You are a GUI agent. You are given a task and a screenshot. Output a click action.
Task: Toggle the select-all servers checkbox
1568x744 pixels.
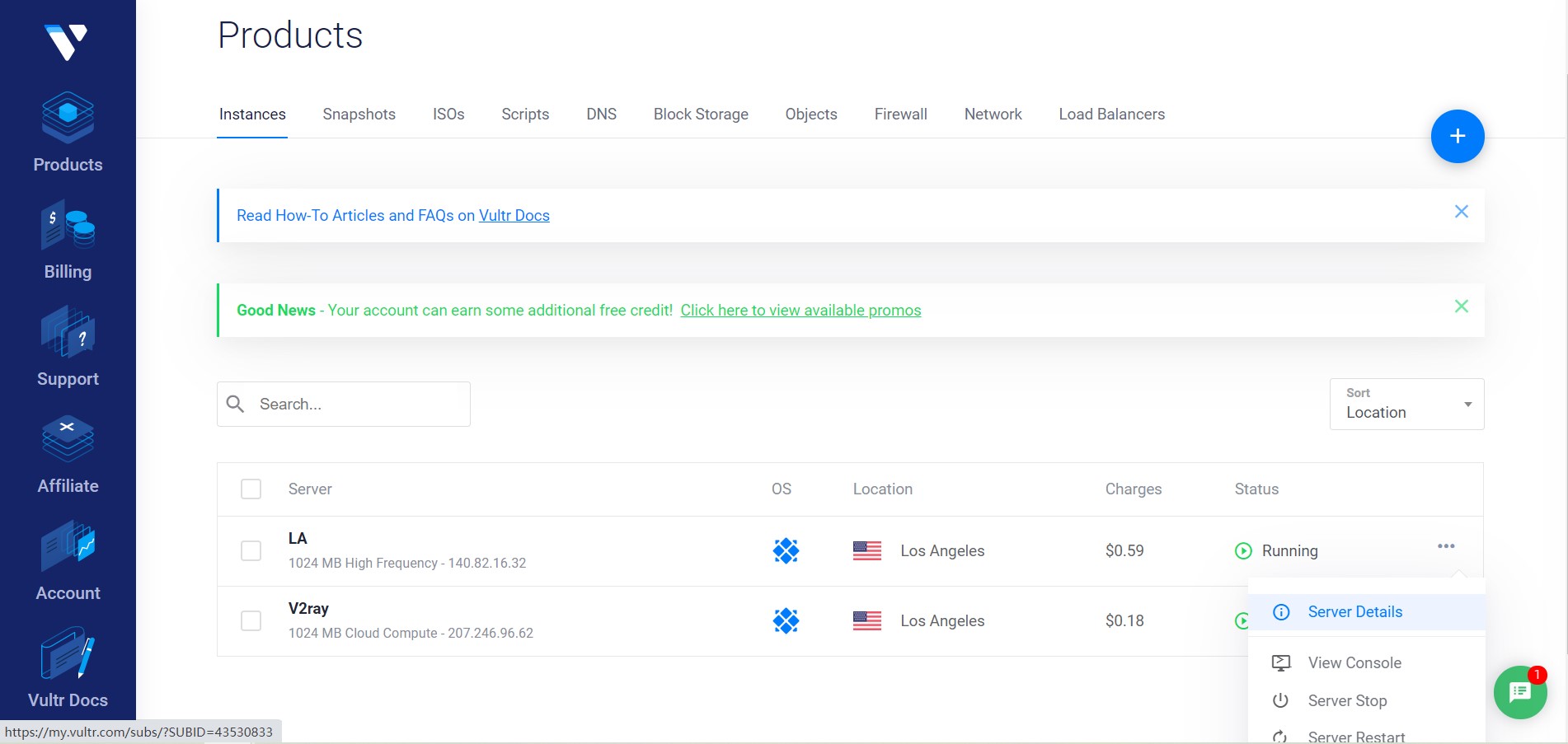tap(251, 489)
